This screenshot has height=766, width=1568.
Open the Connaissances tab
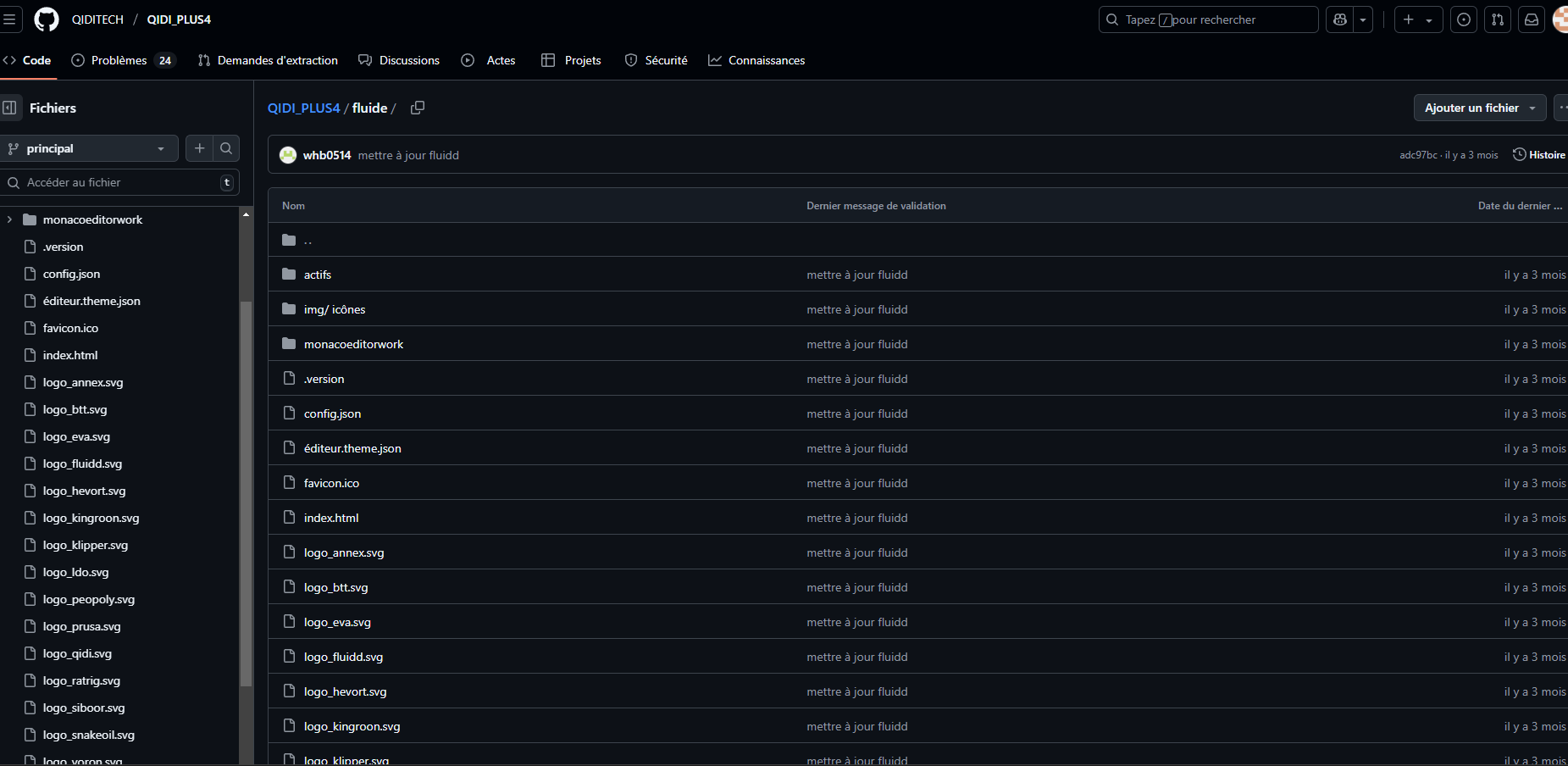(x=756, y=60)
